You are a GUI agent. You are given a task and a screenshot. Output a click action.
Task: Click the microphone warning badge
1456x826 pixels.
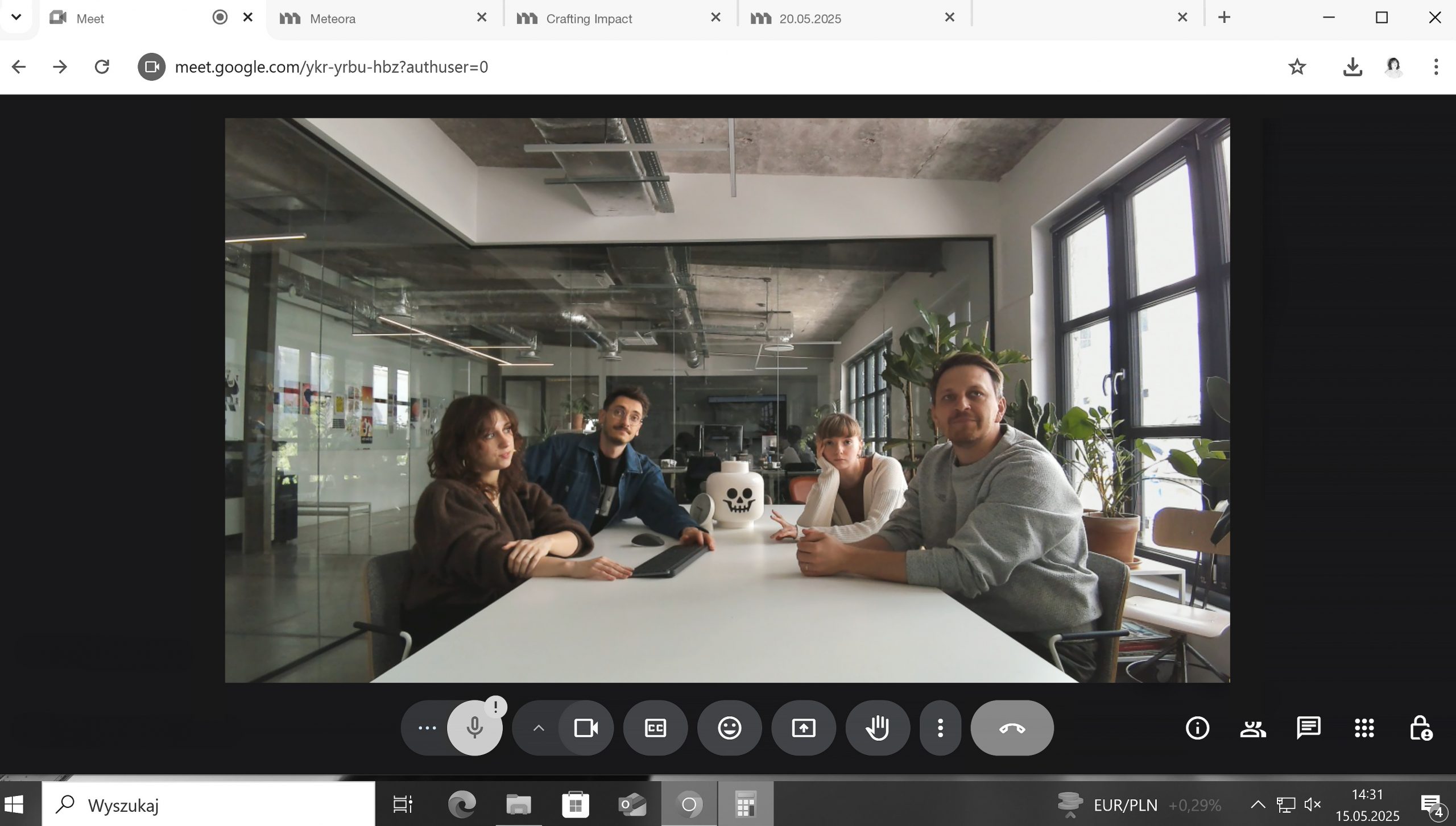495,707
